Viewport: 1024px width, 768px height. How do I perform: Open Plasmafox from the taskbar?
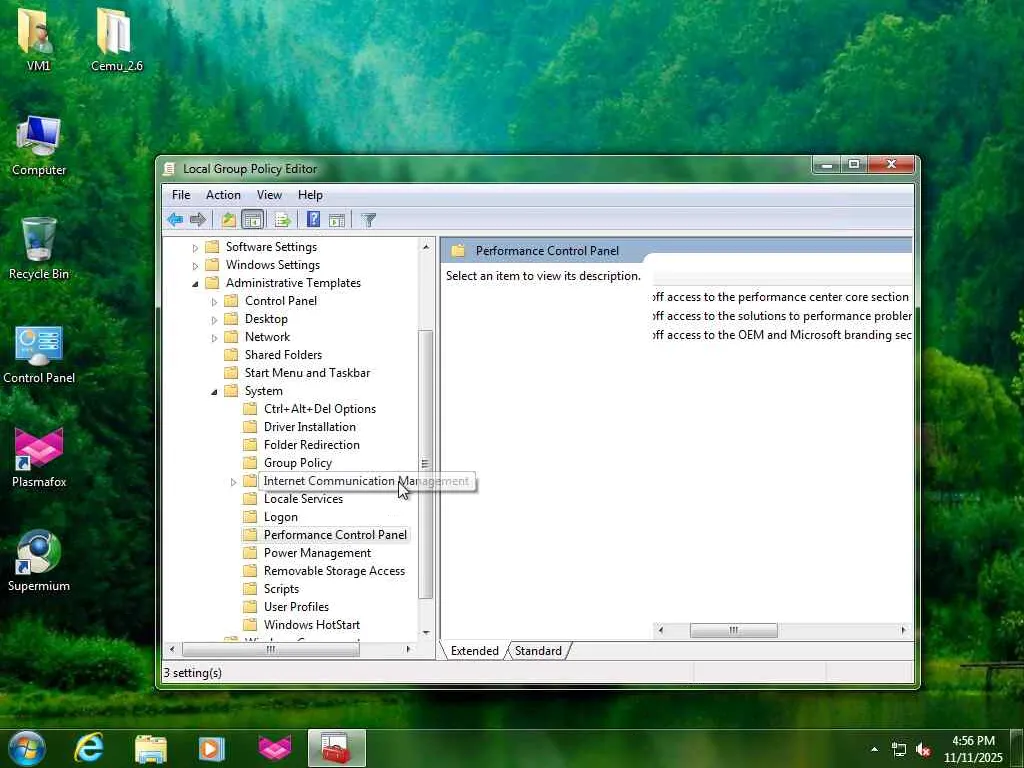(x=274, y=748)
